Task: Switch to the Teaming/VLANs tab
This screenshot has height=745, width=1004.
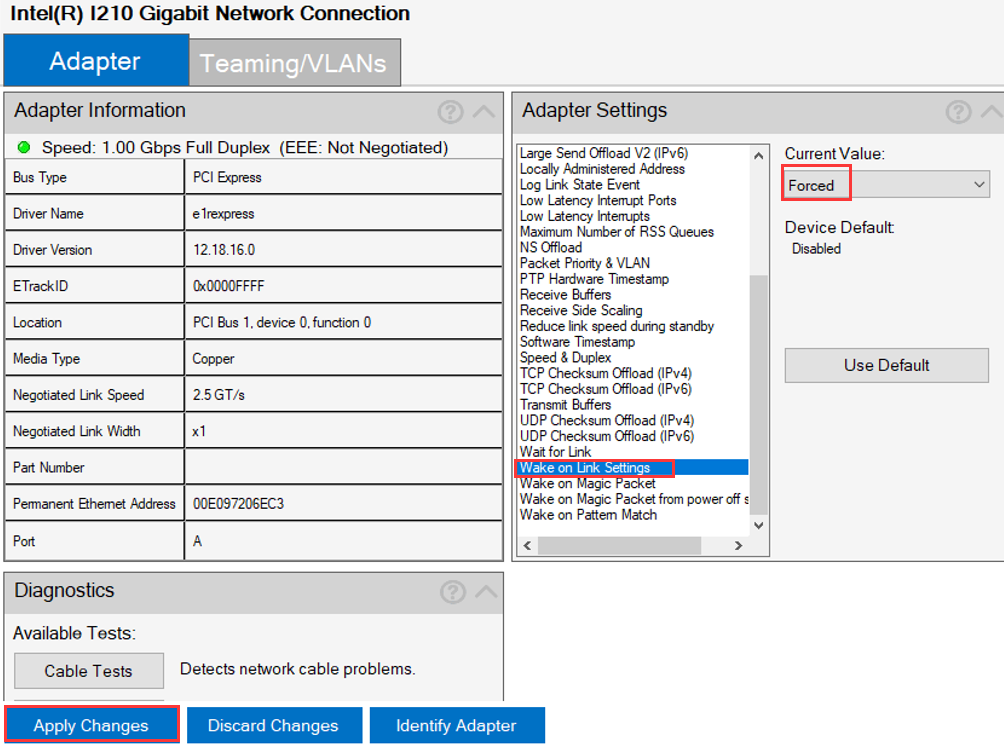Action: 295,63
